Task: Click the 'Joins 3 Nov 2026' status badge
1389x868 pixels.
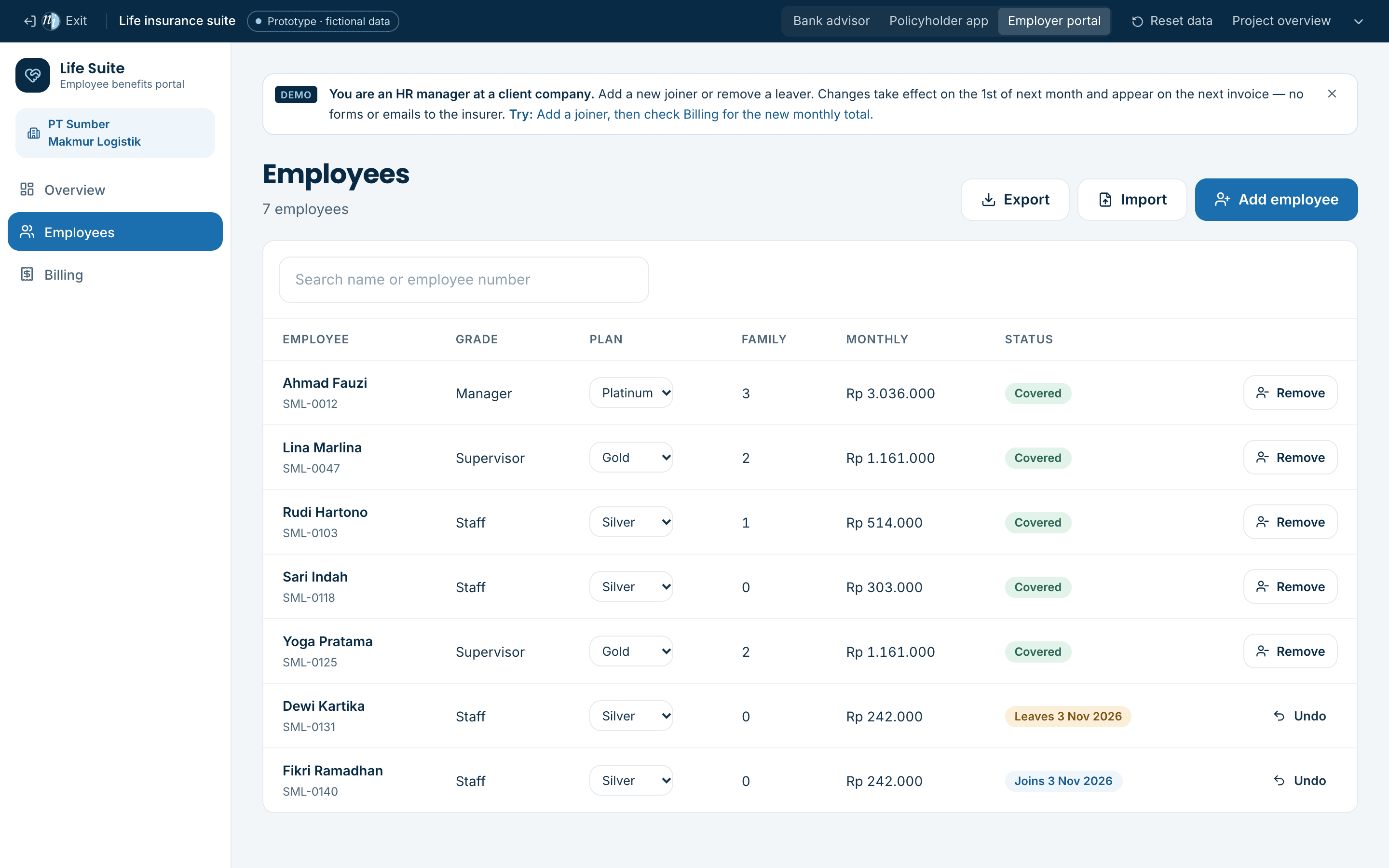Action: point(1063,781)
